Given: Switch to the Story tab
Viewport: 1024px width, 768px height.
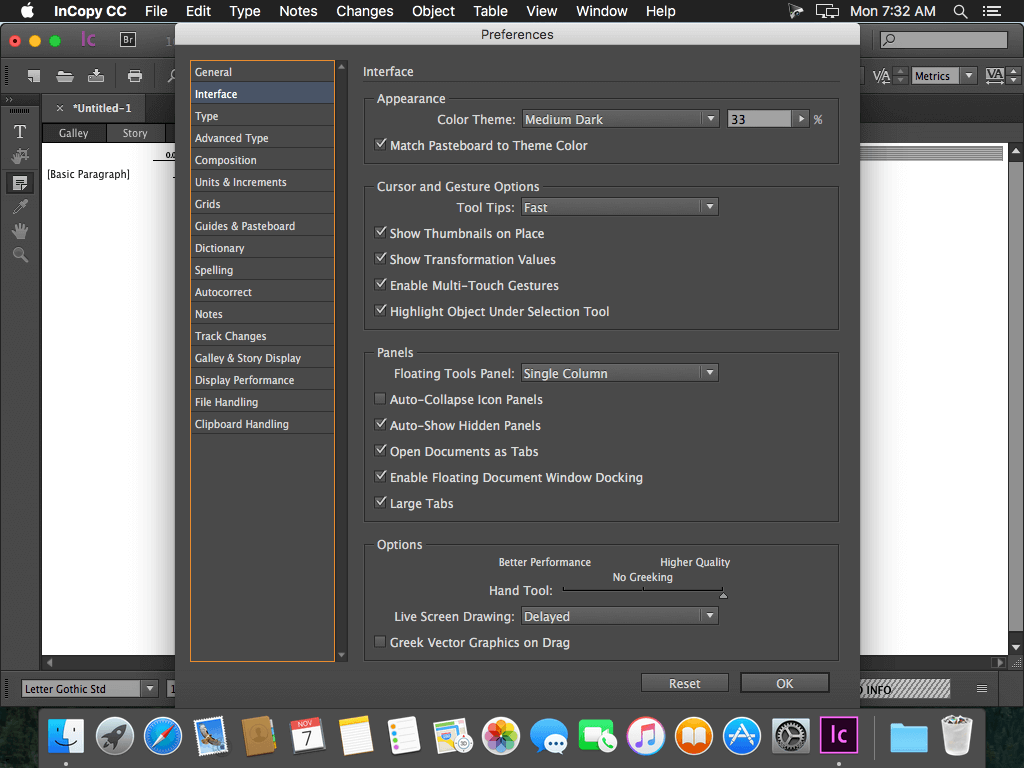Looking at the screenshot, I should [x=135, y=133].
